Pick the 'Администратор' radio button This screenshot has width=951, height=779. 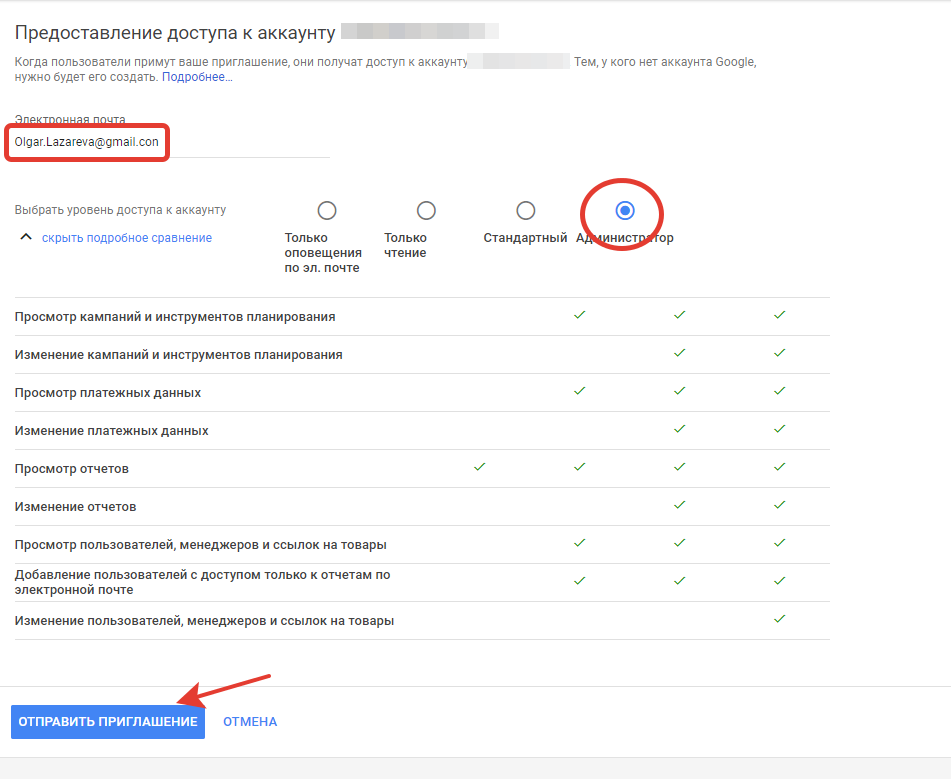(625, 210)
